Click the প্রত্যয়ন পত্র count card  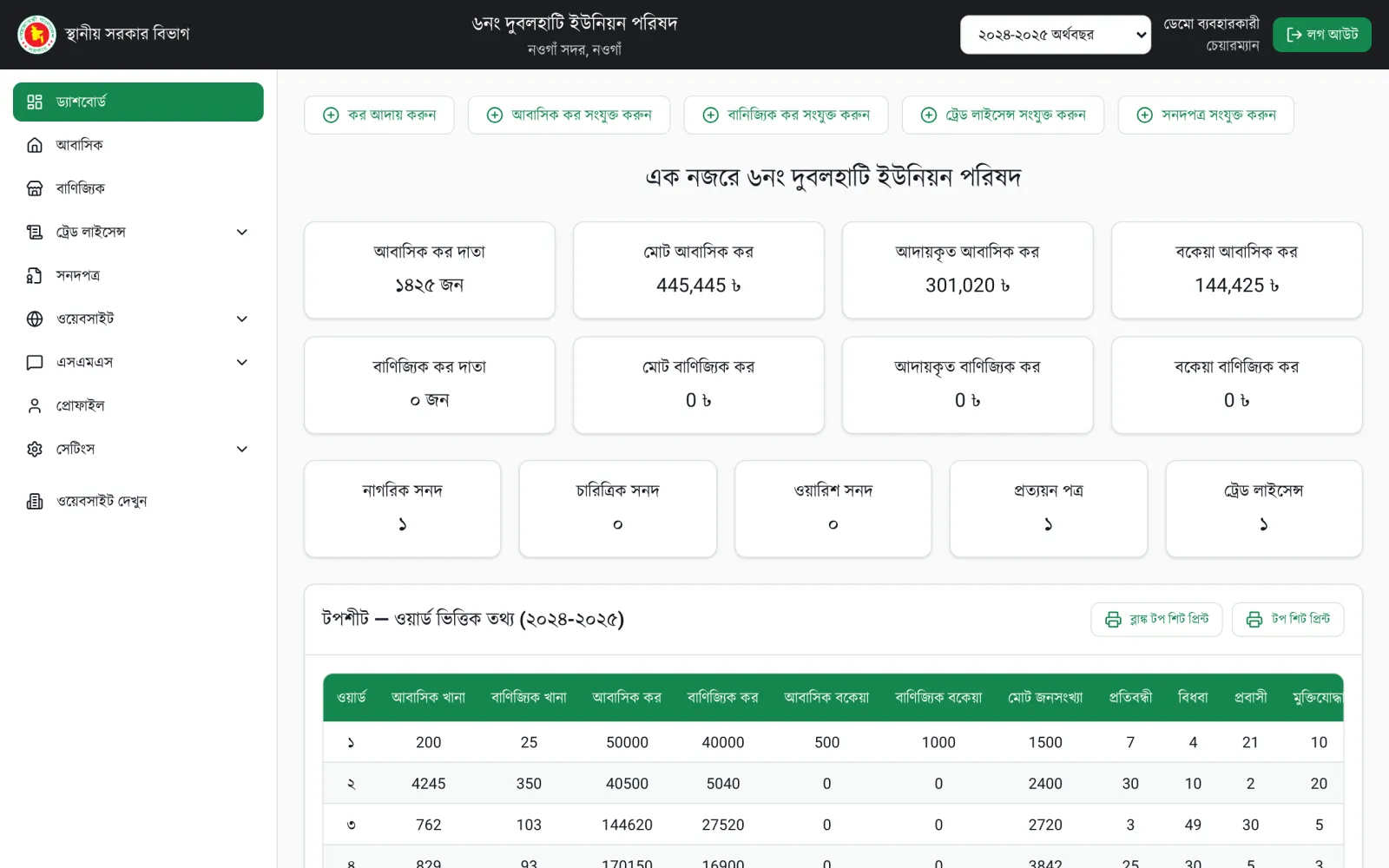pyautogui.click(x=1049, y=509)
